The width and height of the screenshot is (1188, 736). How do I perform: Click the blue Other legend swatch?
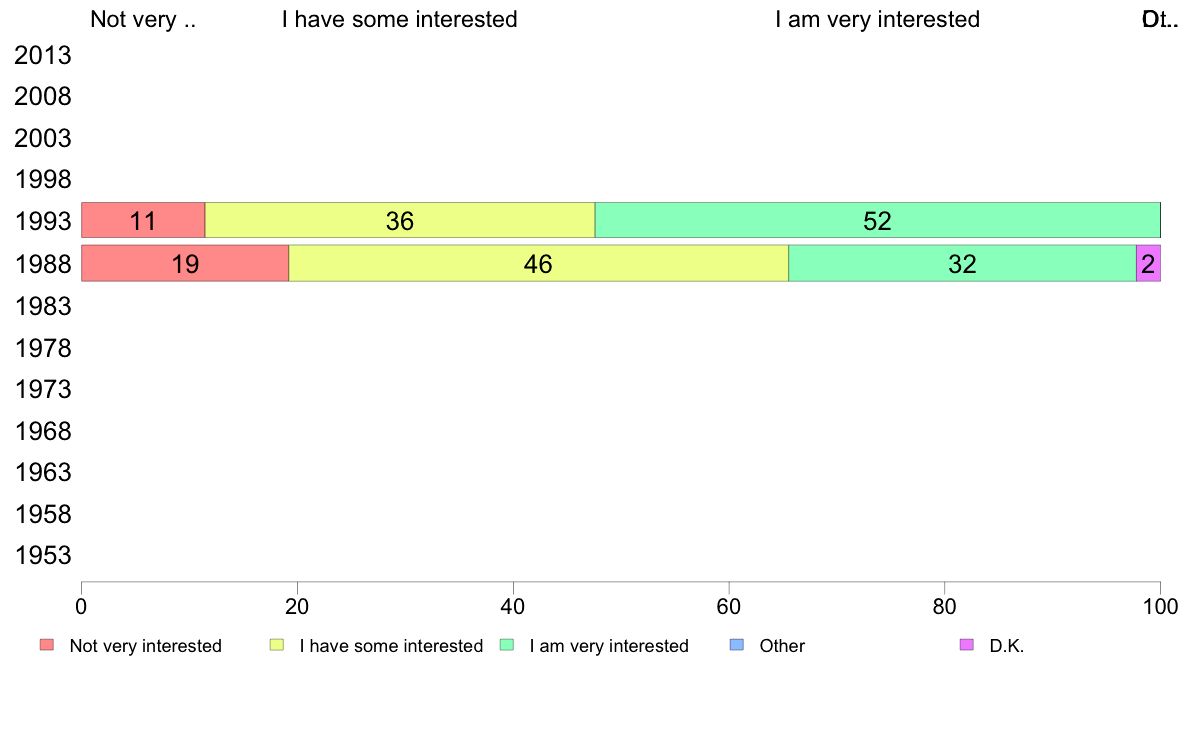pos(736,645)
